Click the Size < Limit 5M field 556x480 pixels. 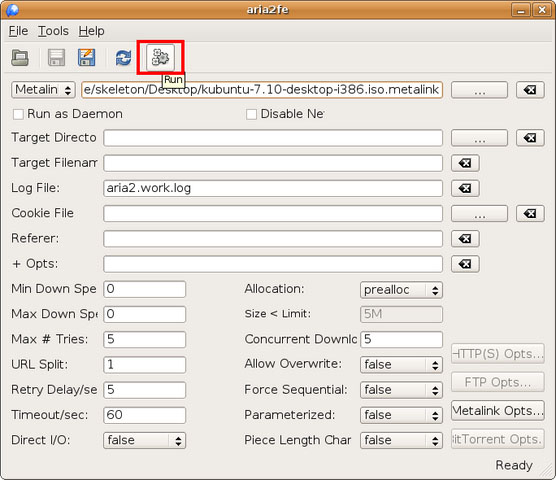click(401, 314)
